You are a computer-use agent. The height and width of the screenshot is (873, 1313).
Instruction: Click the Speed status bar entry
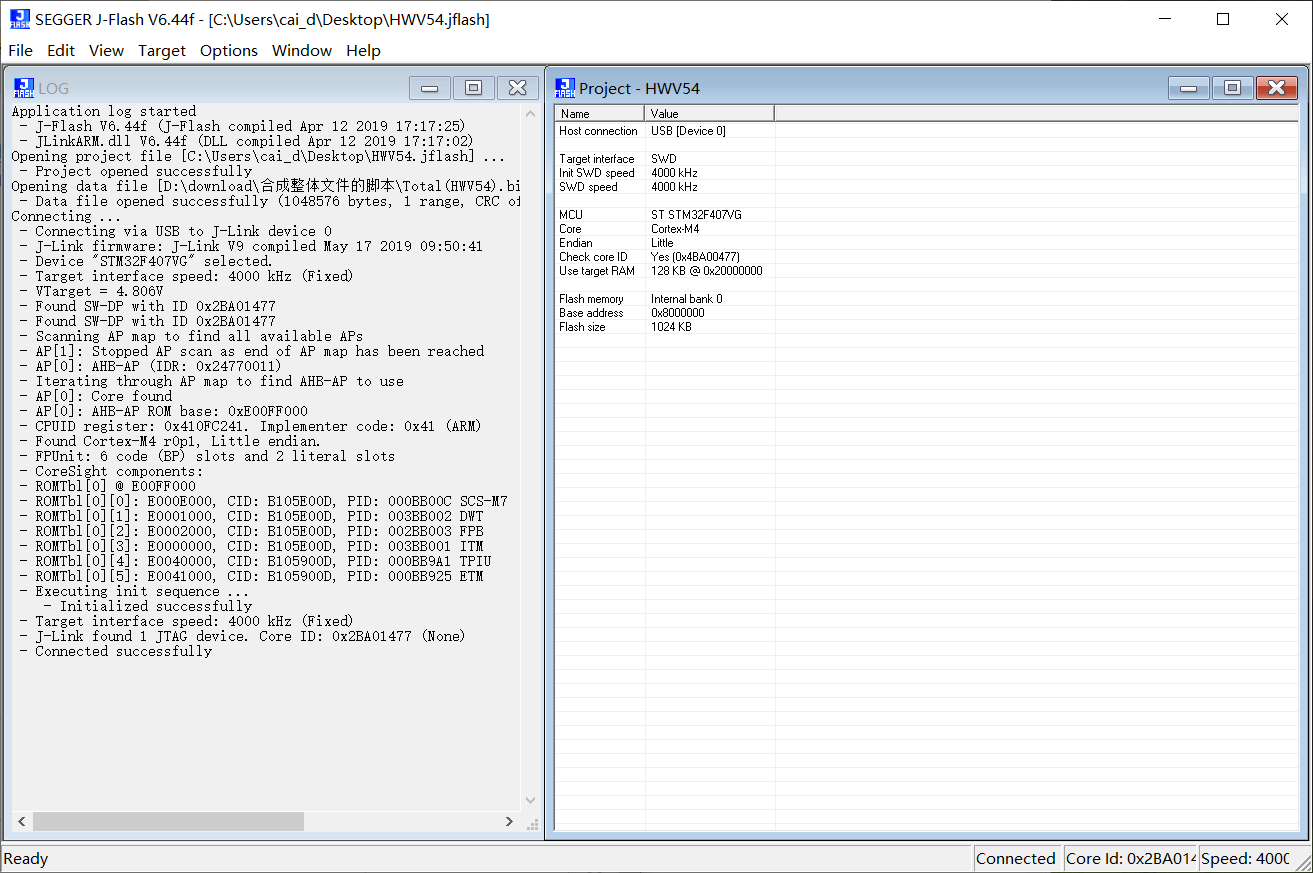[x=1245, y=858]
